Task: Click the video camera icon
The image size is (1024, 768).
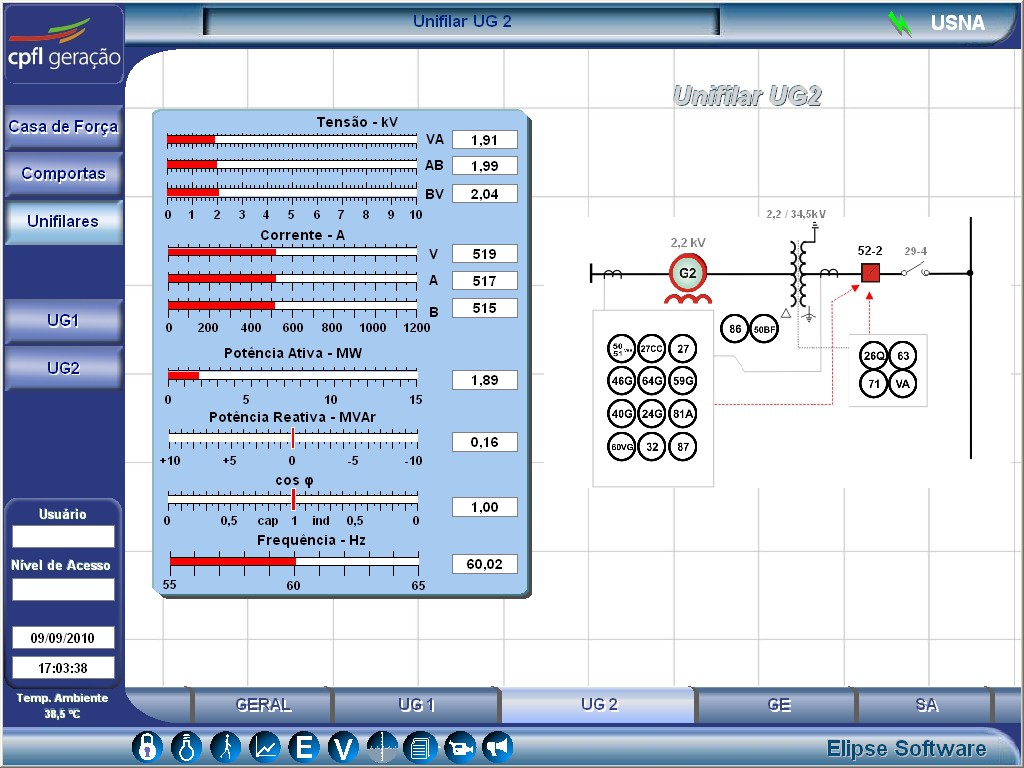Action: click(x=460, y=746)
